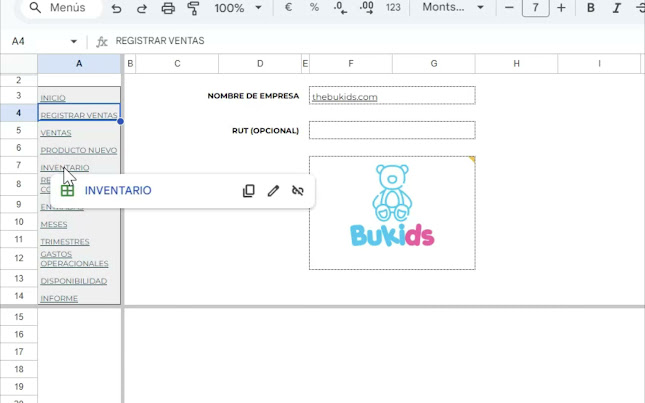
Task: Open the DISPONIBILIDAD link
Action: tap(74, 281)
